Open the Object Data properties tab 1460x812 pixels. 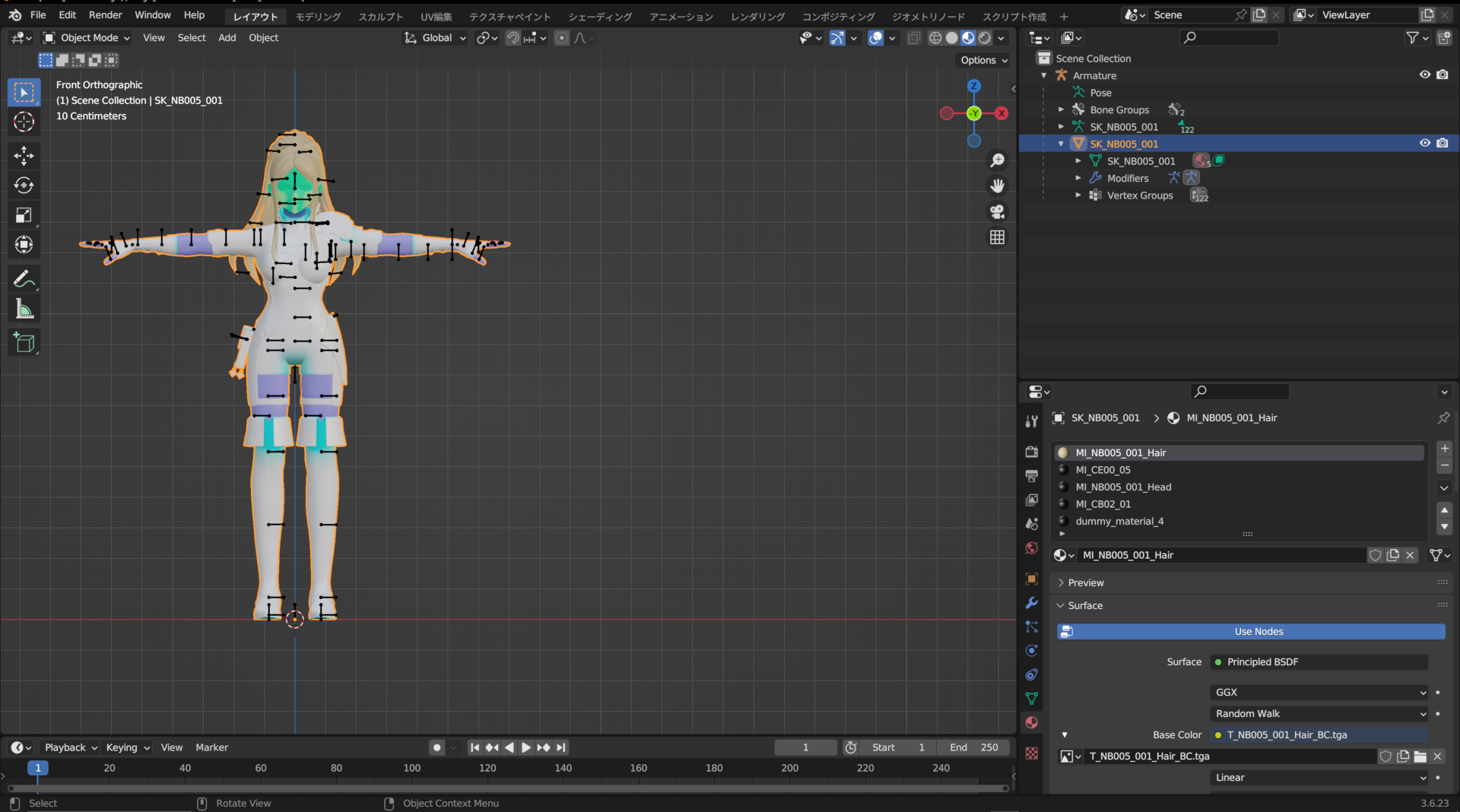pos(1031,699)
